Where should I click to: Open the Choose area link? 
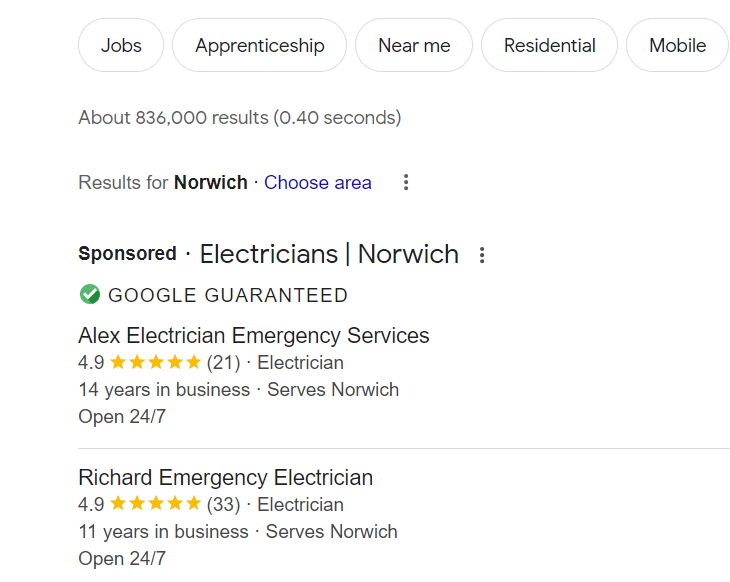tap(318, 183)
